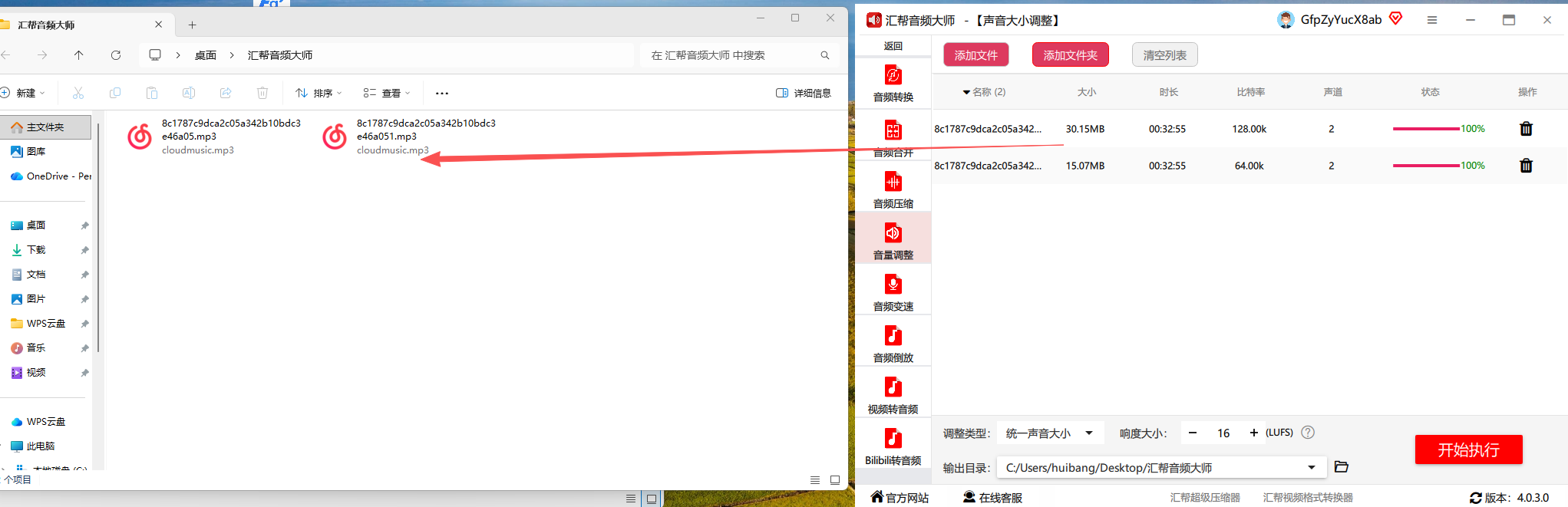The image size is (1568, 507).
Task: Start processing with 开始执行 button
Action: (x=1468, y=449)
